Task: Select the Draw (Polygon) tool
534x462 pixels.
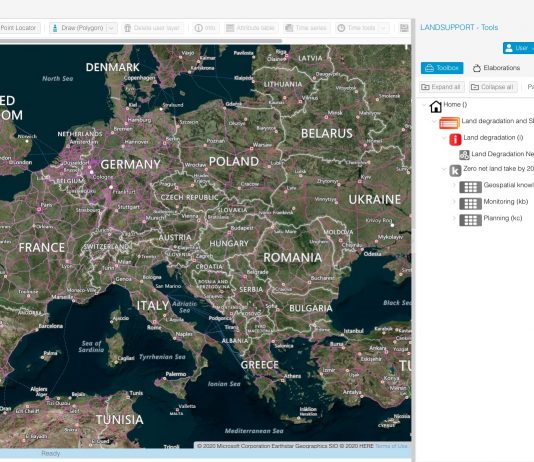Action: [x=78, y=28]
